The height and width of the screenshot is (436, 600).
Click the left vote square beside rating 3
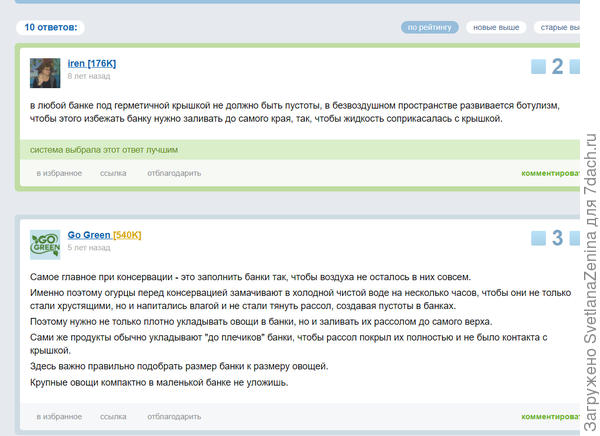pyautogui.click(x=538, y=239)
